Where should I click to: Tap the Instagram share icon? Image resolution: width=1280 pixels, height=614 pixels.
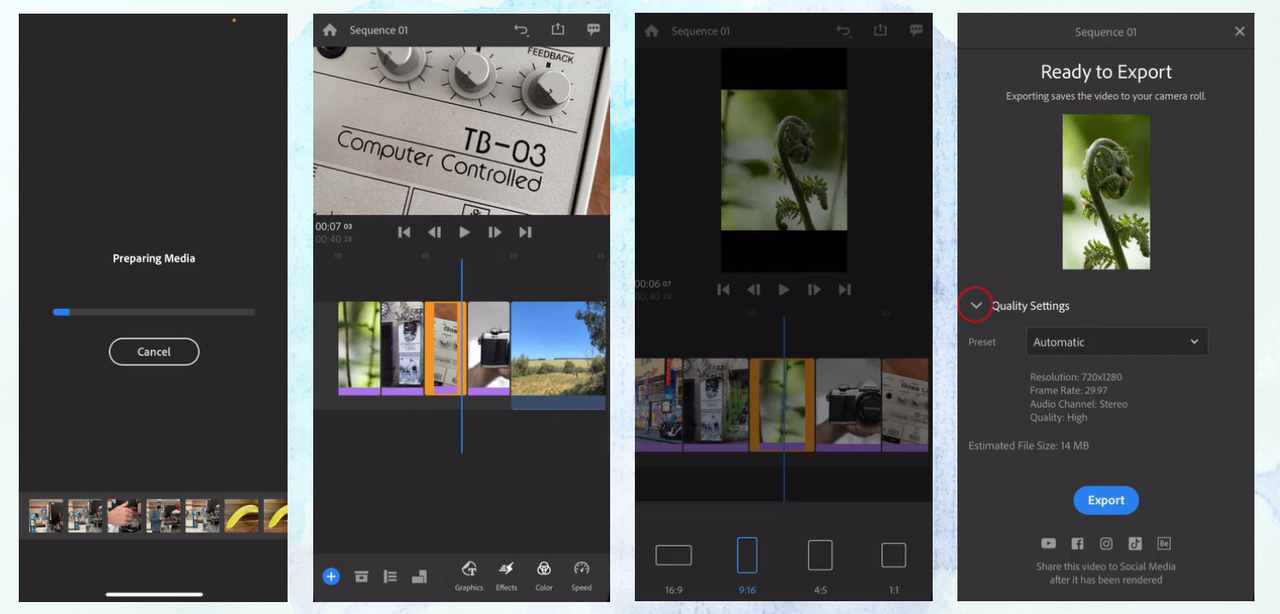pos(1106,543)
